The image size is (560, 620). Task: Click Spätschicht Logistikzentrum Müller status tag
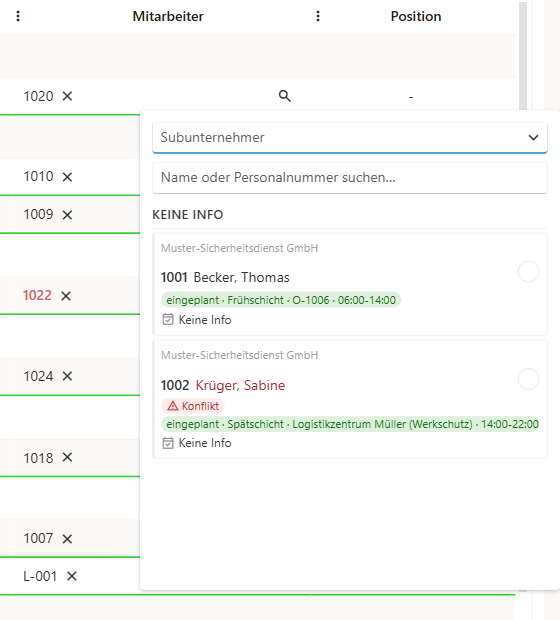pyautogui.click(x=350, y=424)
